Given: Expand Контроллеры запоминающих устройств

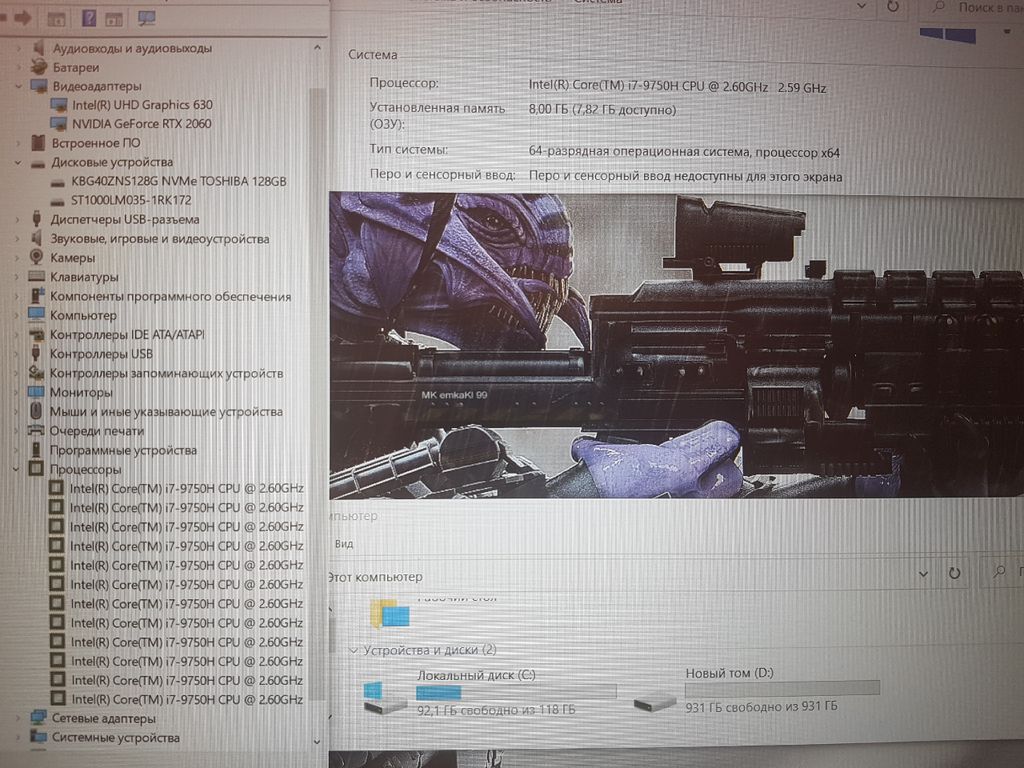Looking at the screenshot, I should pyautogui.click(x=18, y=373).
